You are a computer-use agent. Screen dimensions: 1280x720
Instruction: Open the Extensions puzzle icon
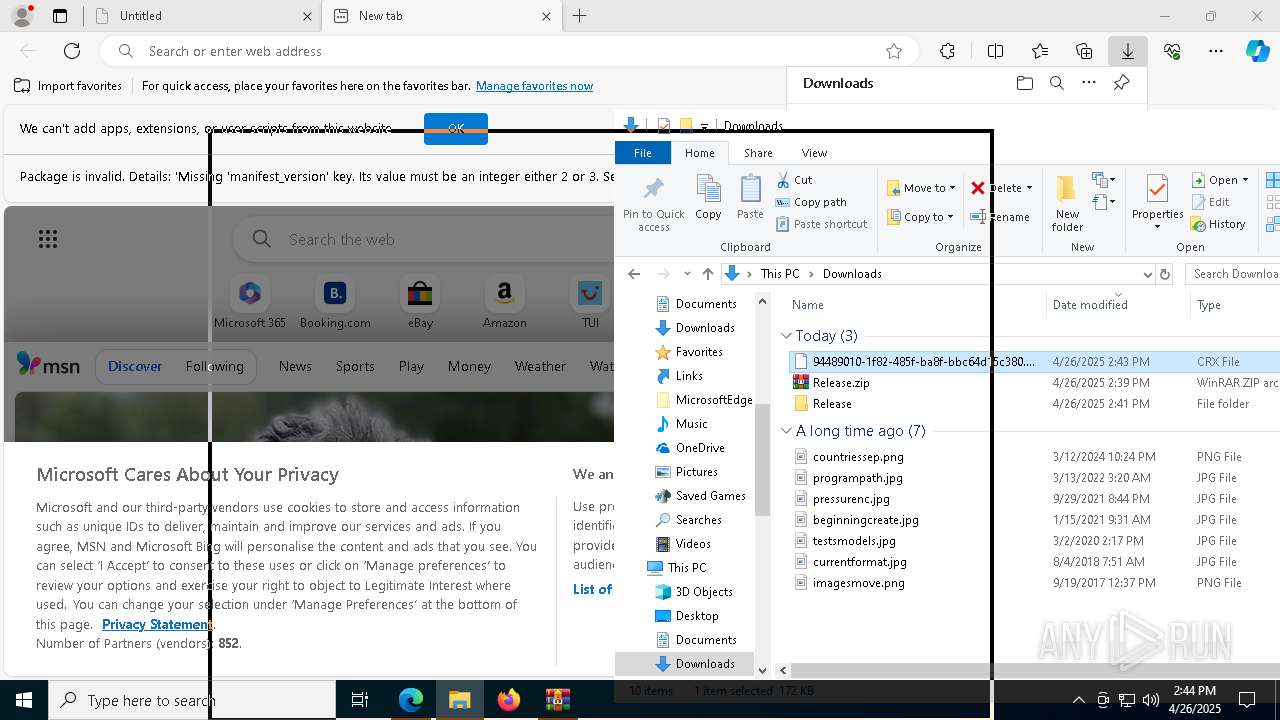947,51
